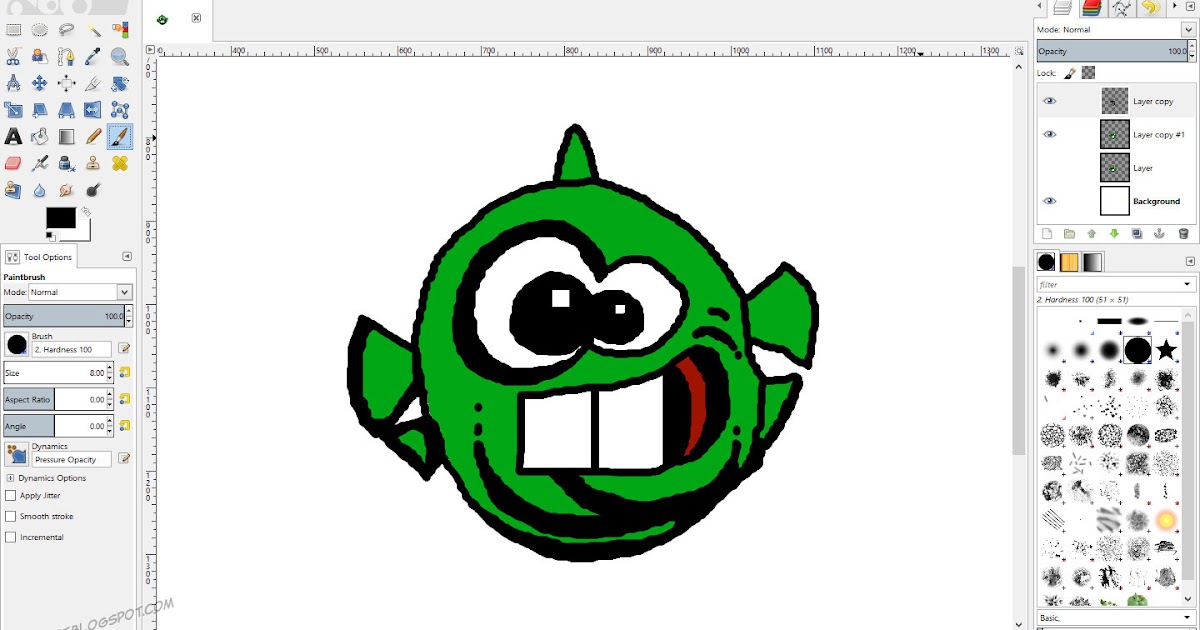This screenshot has width=1200, height=630.
Task: Switch to the Paths tab
Action: 1122,8
